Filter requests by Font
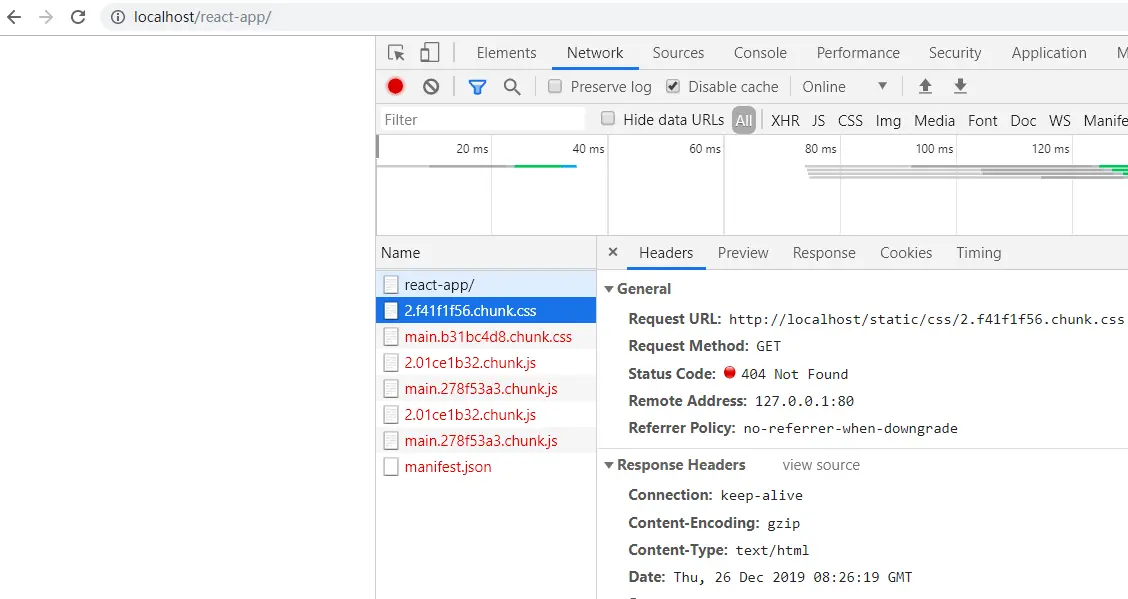This screenshot has height=599, width=1128. click(x=982, y=120)
